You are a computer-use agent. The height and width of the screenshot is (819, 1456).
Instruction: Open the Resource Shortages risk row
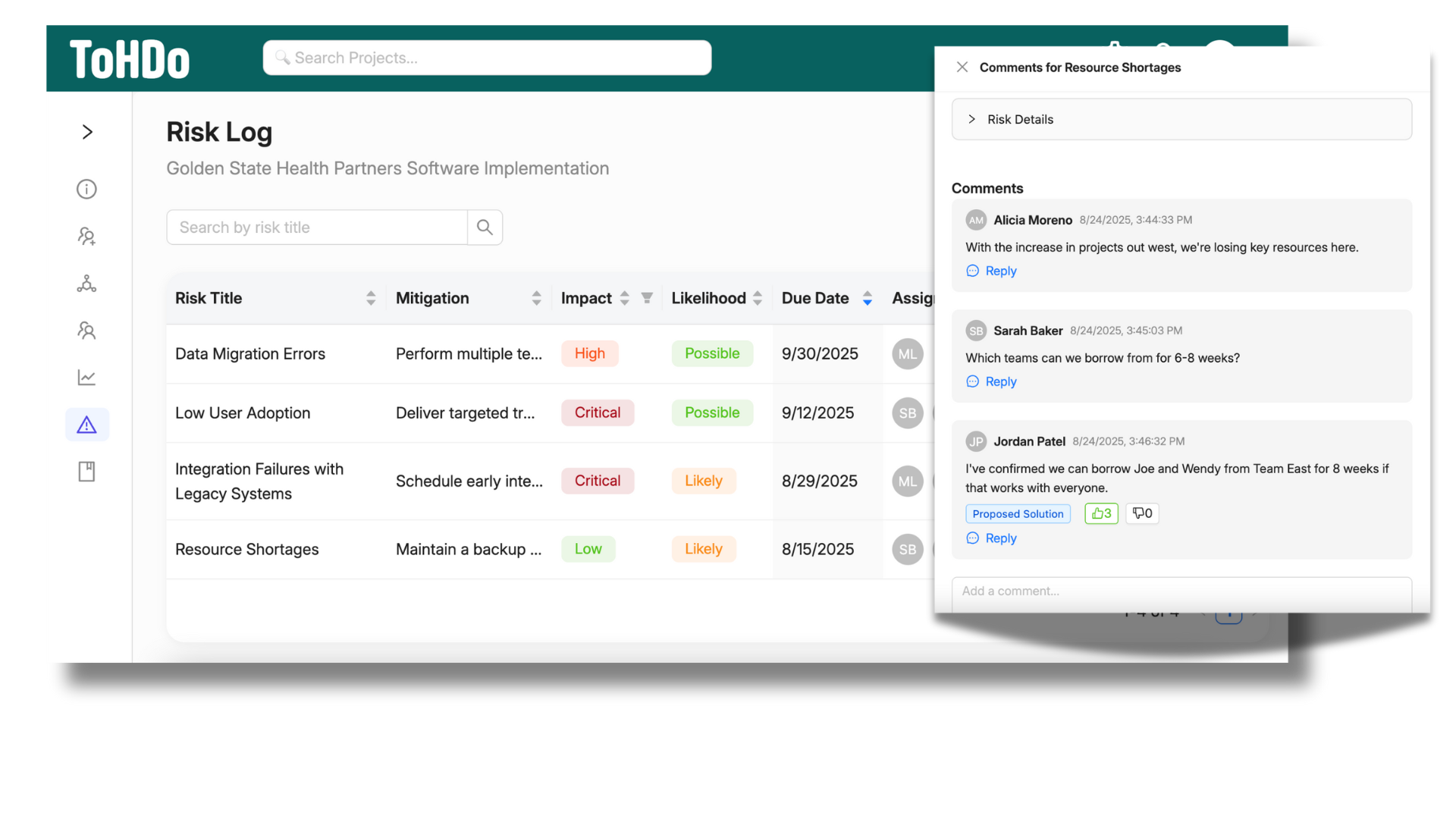247,549
